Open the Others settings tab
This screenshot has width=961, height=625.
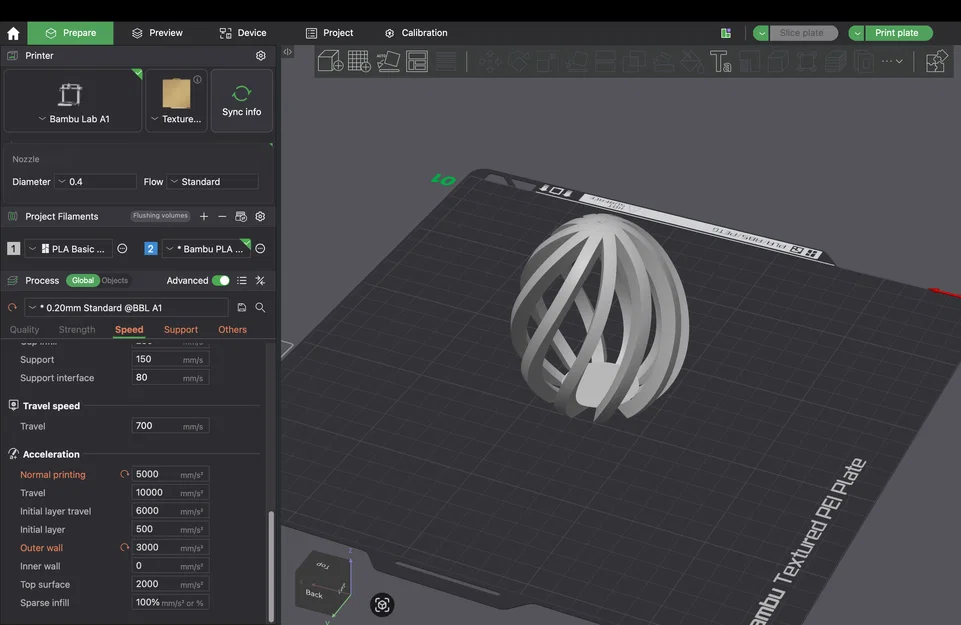232,330
